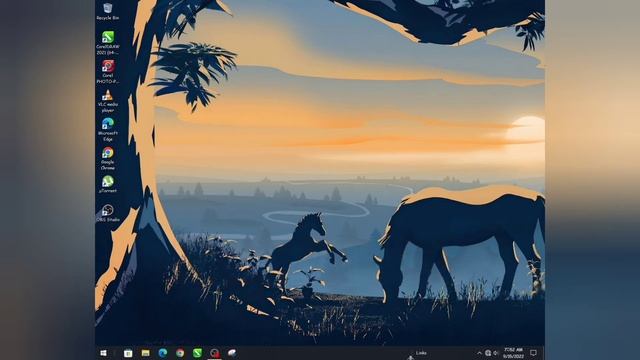The image size is (640, 360).
Task: Open File Explorer from the taskbar
Action: coord(145,353)
